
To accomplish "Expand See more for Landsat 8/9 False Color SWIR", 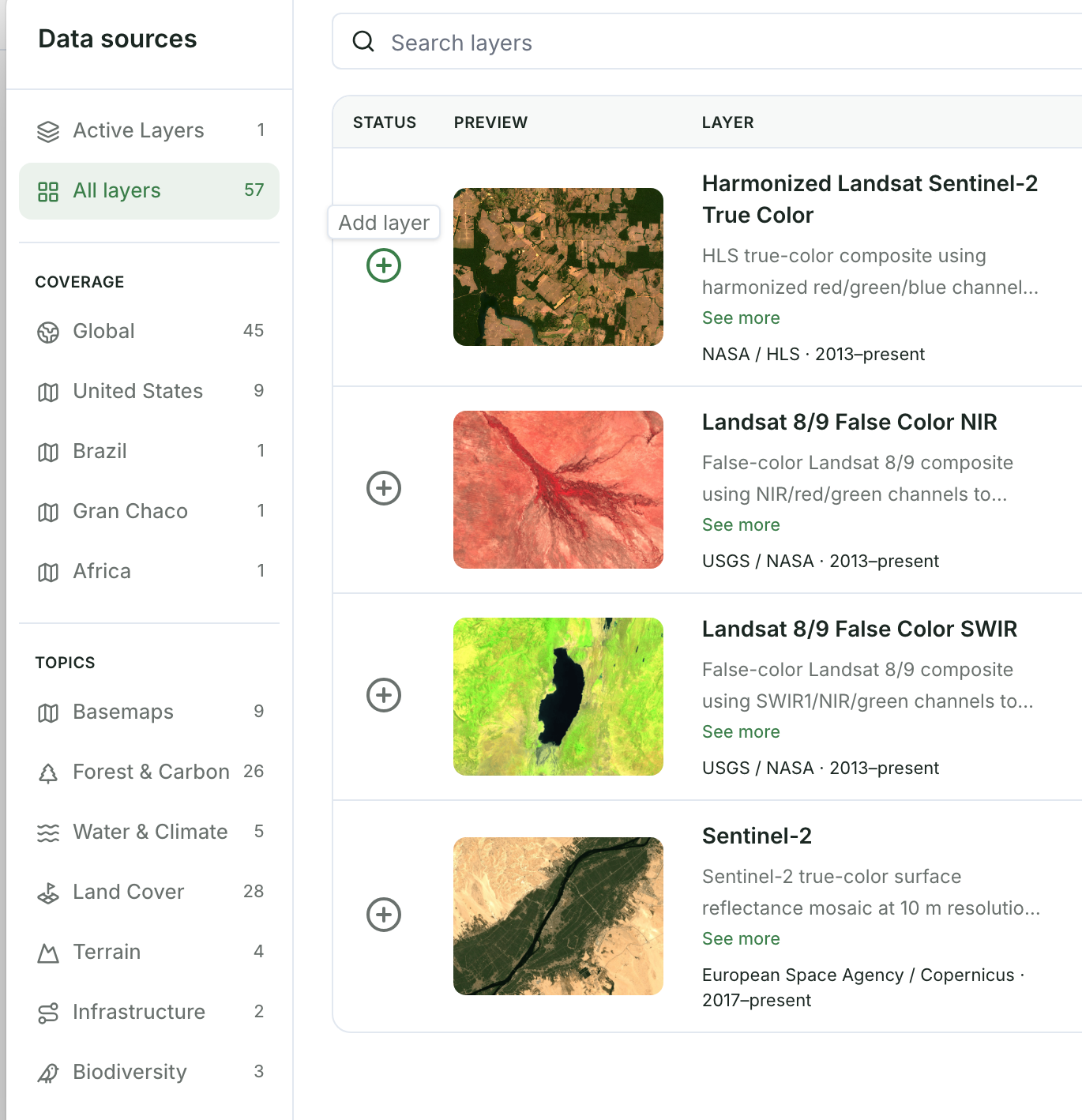I will [741, 731].
